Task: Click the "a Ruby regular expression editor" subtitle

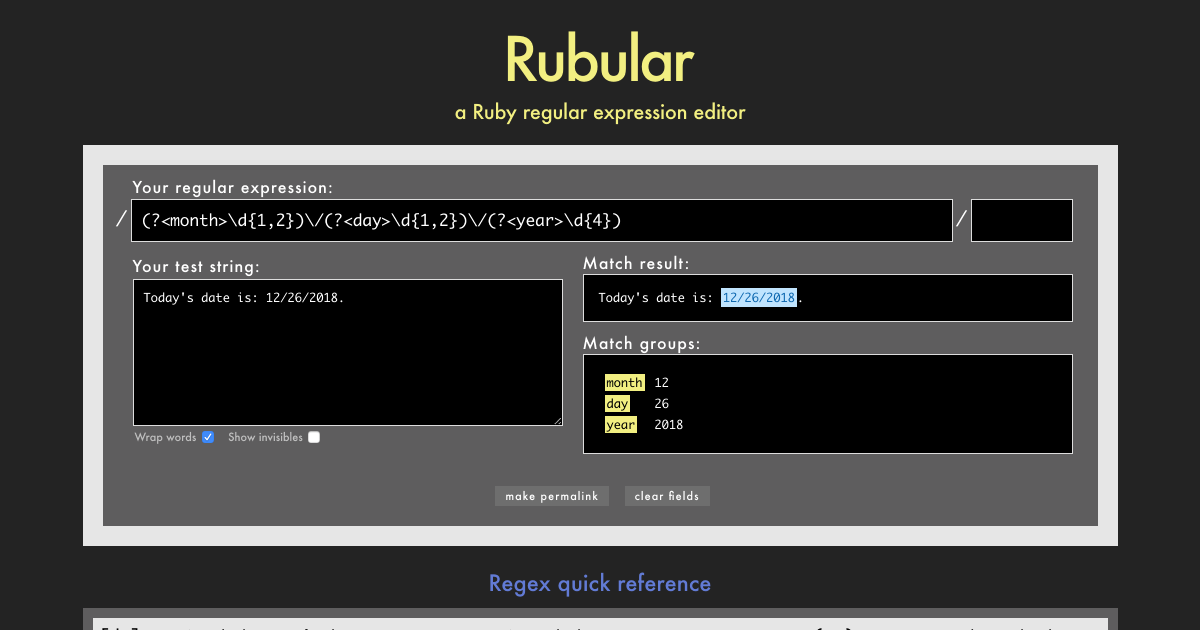Action: tap(599, 112)
